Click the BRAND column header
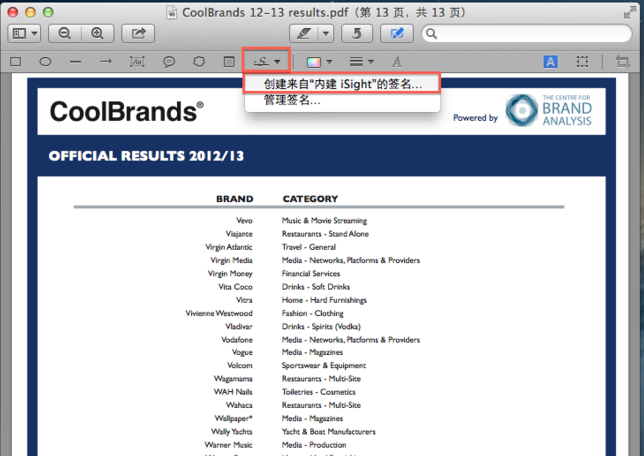Viewport: 644px width, 456px height. [x=235, y=199]
